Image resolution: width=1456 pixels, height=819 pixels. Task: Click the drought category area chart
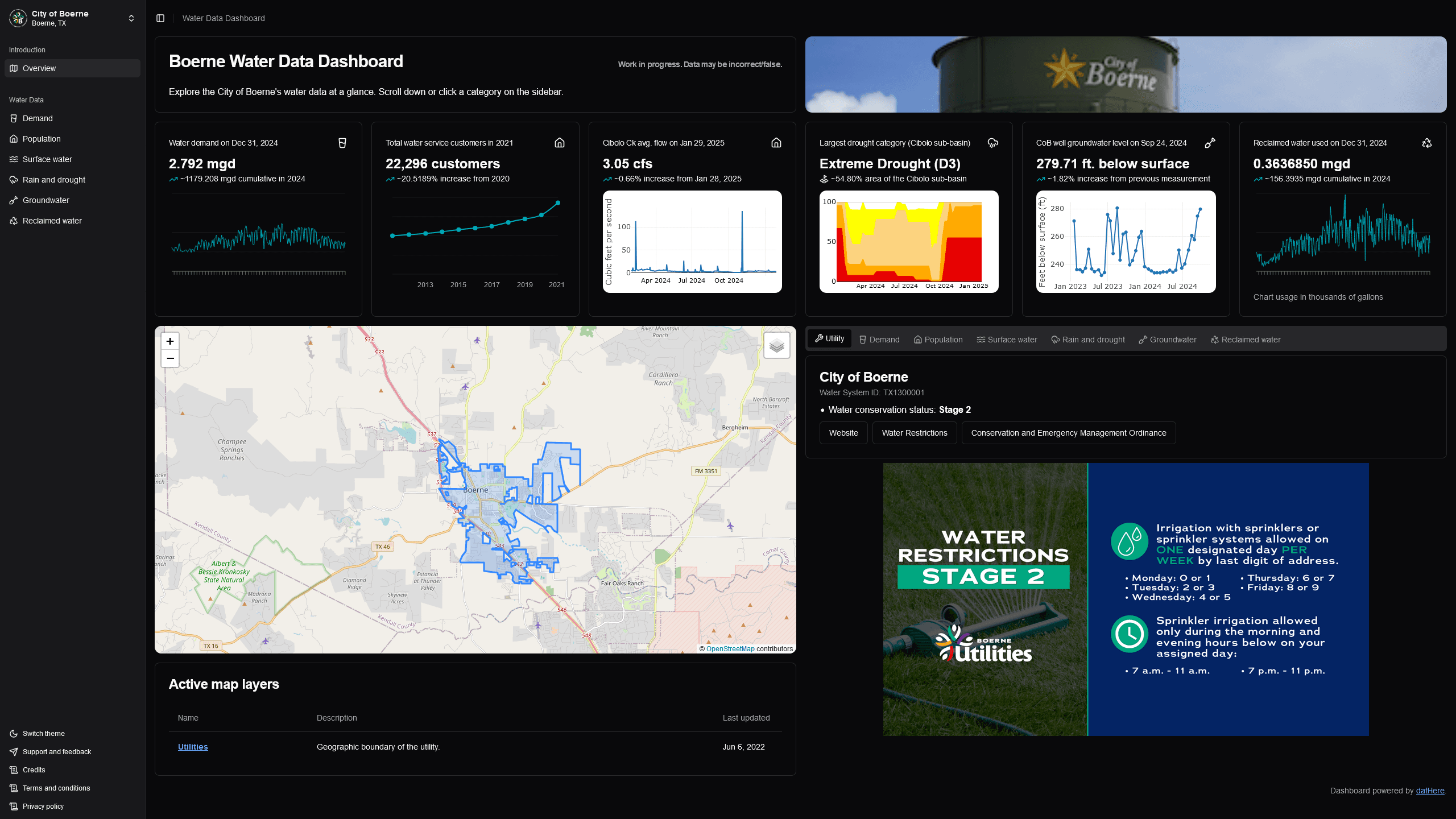pyautogui.click(x=909, y=242)
